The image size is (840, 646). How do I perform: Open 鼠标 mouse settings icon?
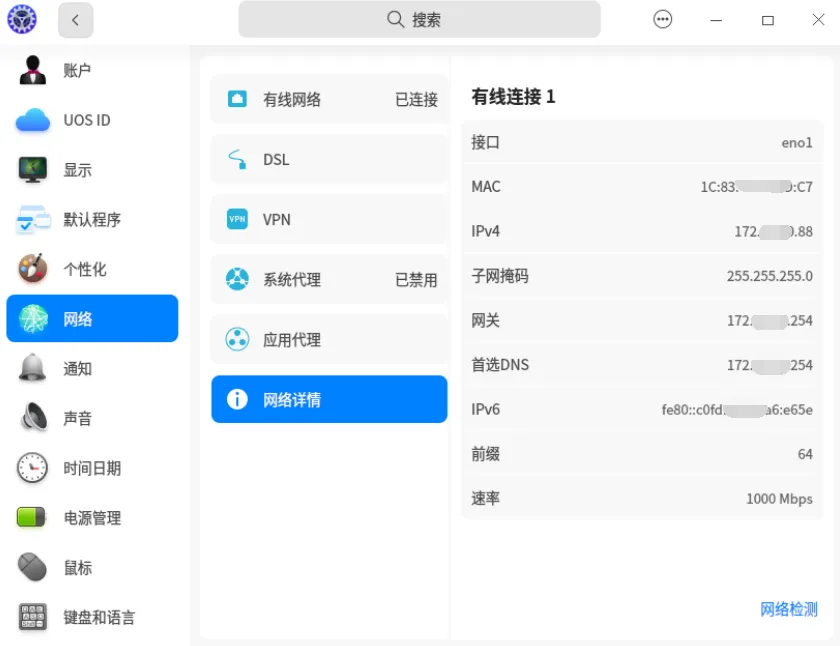pyautogui.click(x=32, y=567)
